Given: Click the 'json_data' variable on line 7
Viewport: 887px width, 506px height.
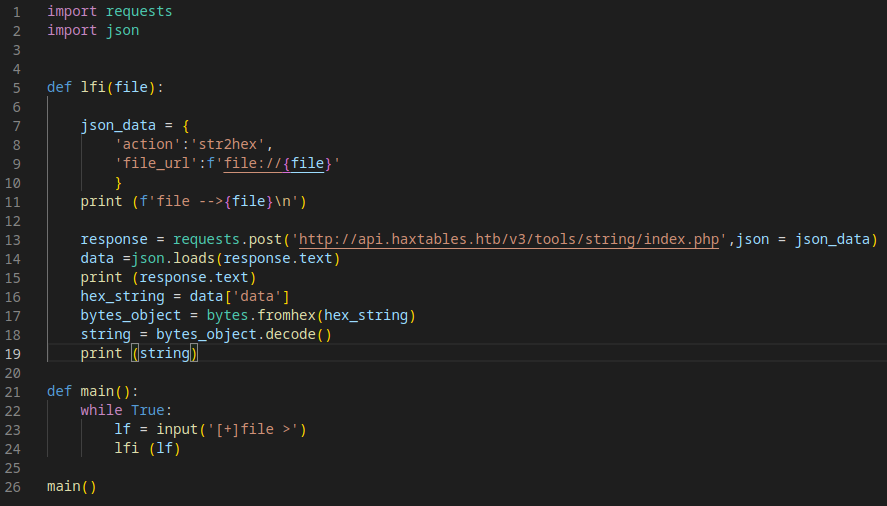Looking at the screenshot, I should pyautogui.click(x=118, y=125).
